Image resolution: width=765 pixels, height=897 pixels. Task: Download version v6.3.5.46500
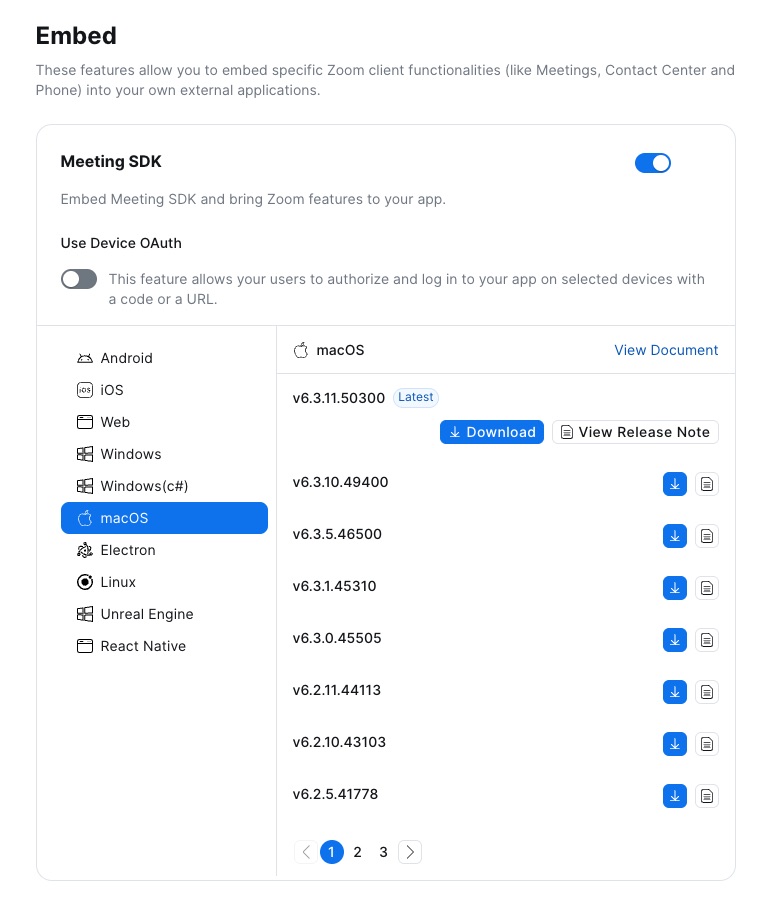pos(675,536)
